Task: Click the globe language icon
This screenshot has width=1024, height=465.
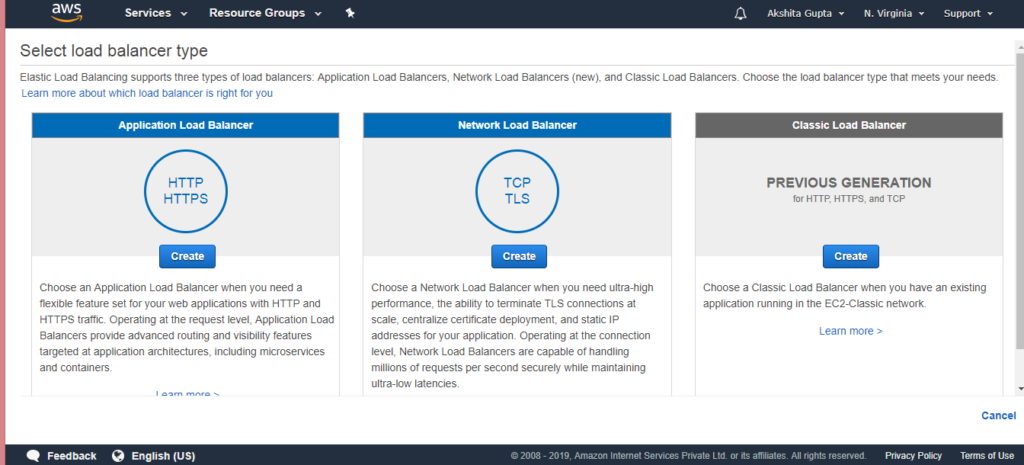Action: pos(118,456)
